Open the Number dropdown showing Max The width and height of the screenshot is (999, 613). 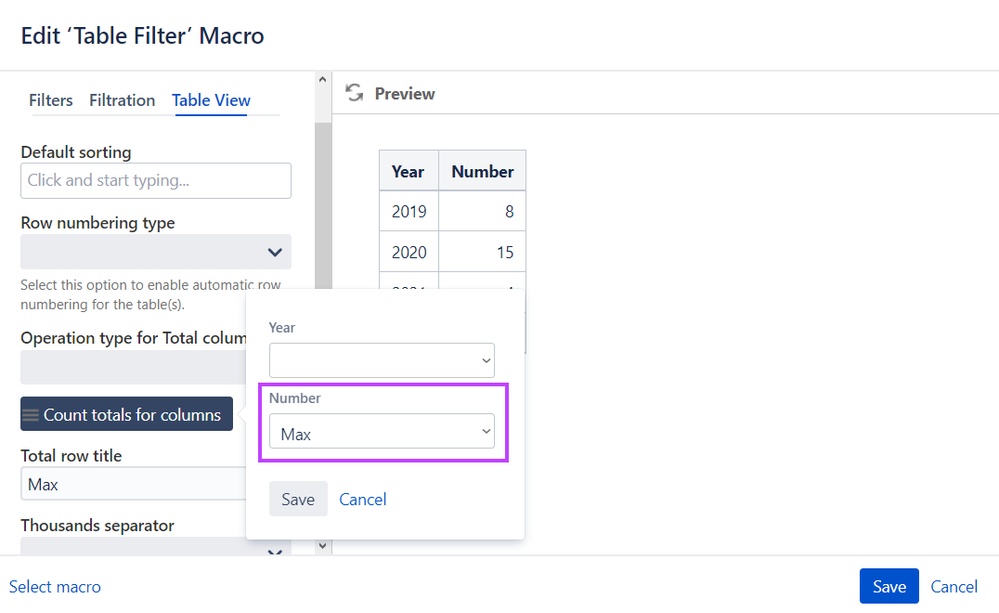pyautogui.click(x=382, y=431)
